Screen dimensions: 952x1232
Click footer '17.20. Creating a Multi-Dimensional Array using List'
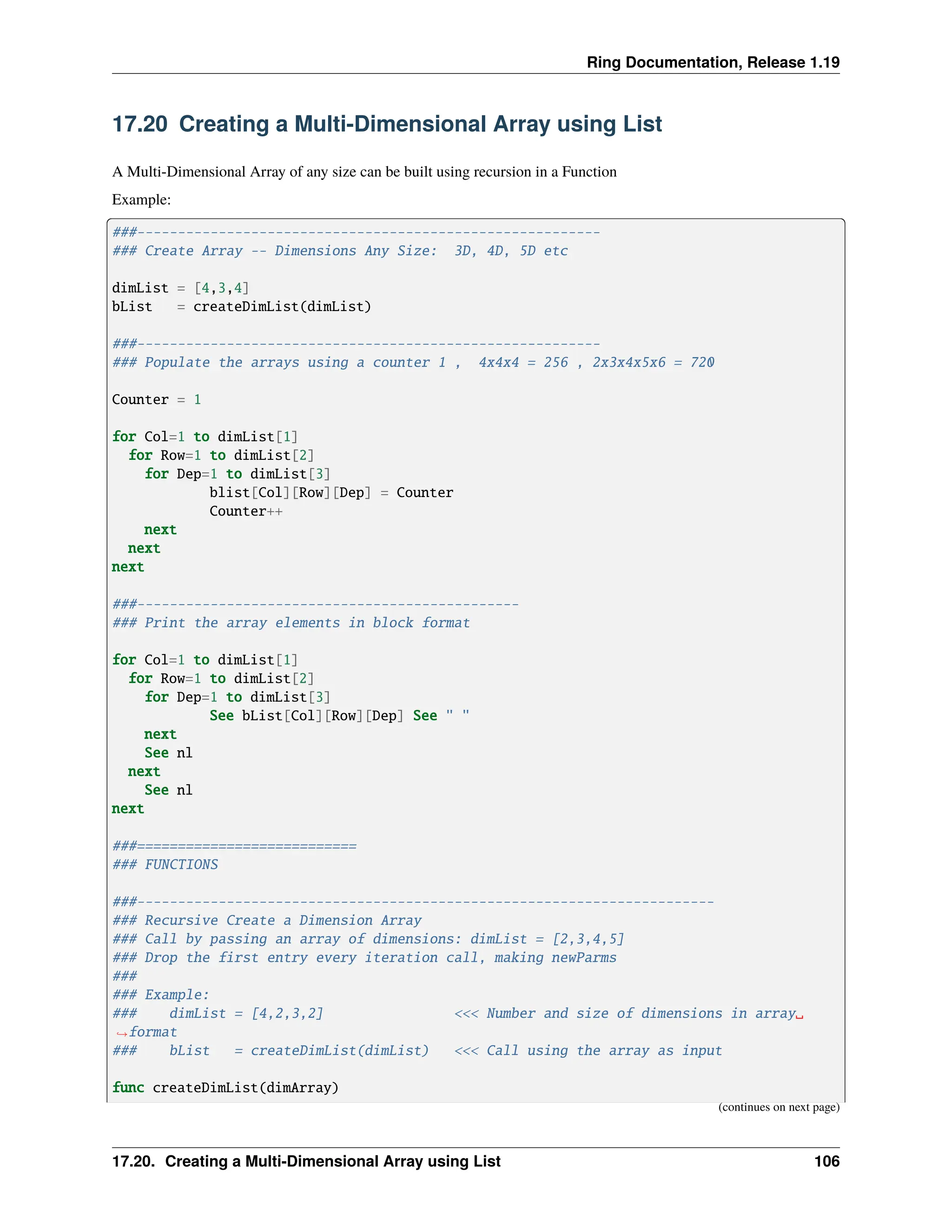tap(306, 1161)
